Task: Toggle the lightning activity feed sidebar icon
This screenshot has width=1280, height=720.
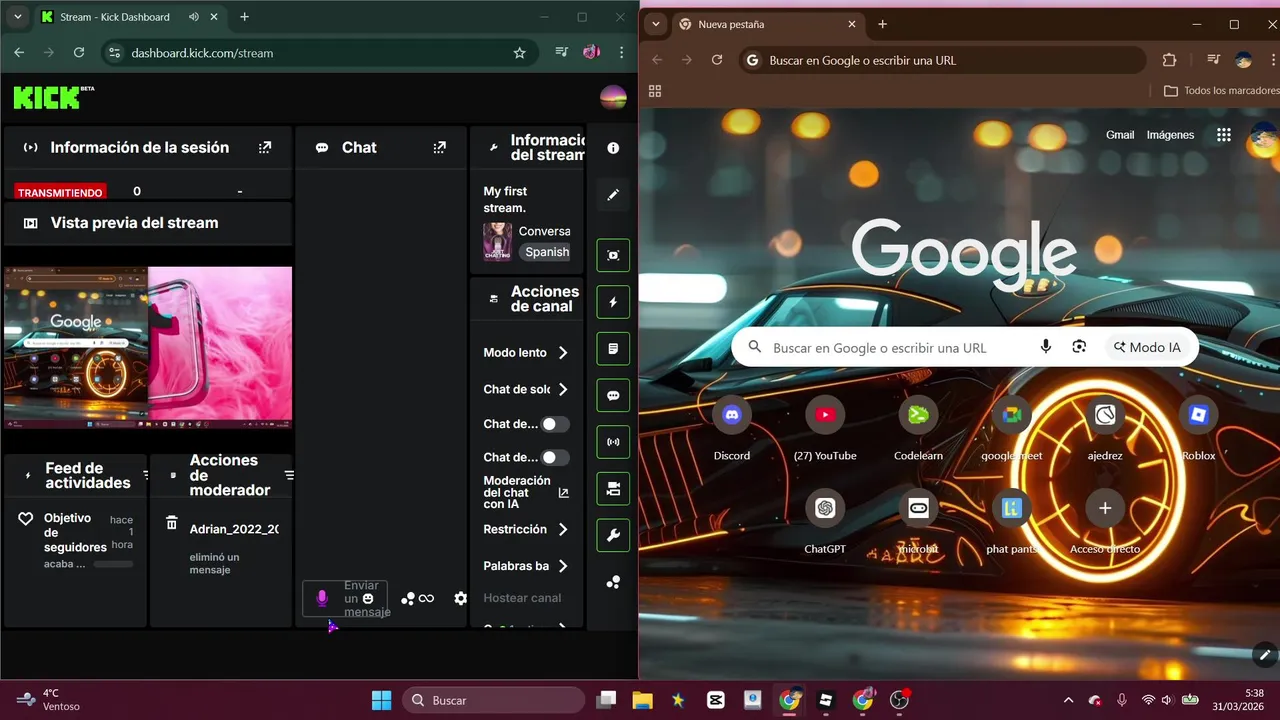Action: coord(613,302)
